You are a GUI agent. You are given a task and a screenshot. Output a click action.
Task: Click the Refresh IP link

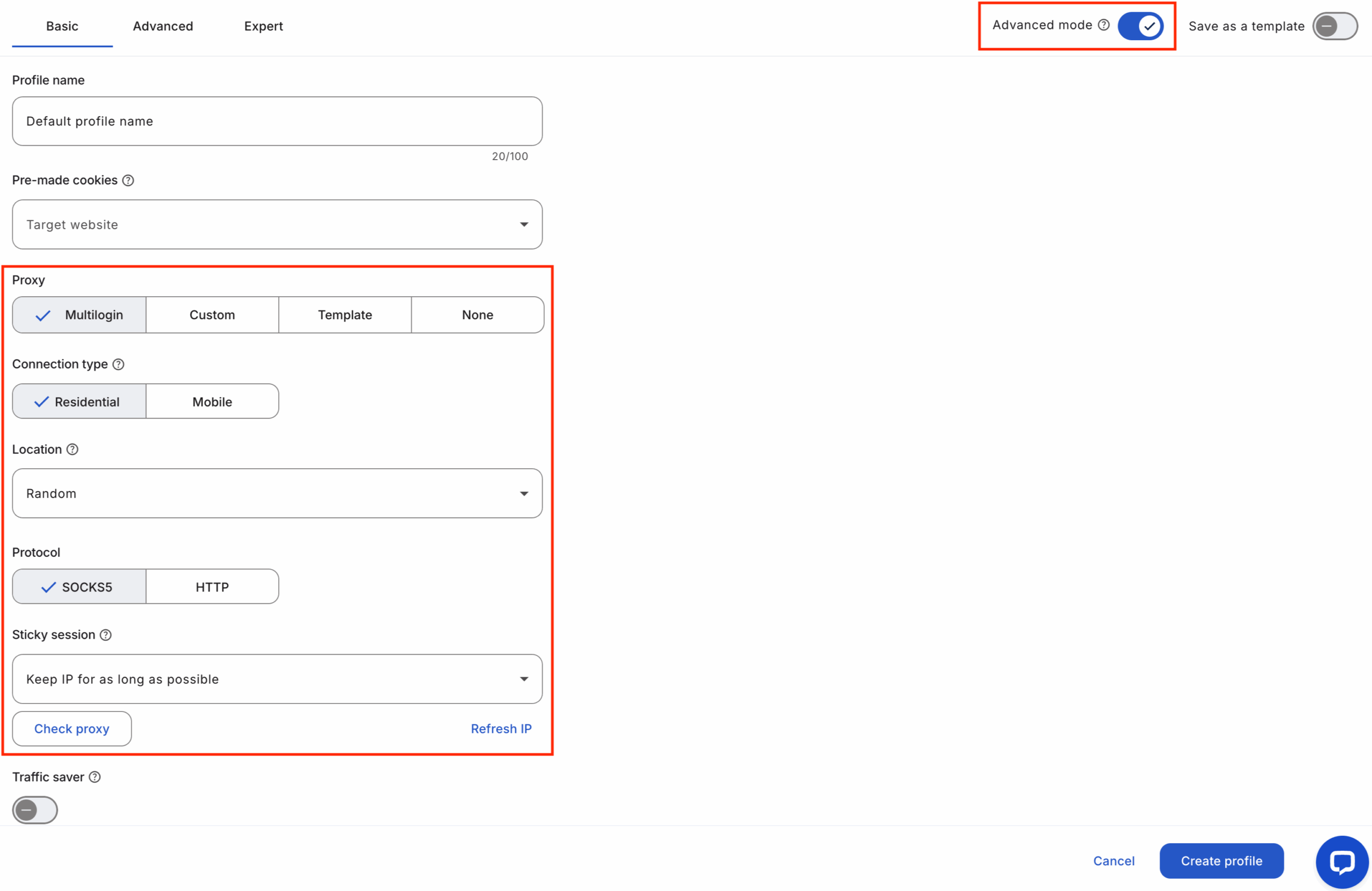tap(501, 729)
